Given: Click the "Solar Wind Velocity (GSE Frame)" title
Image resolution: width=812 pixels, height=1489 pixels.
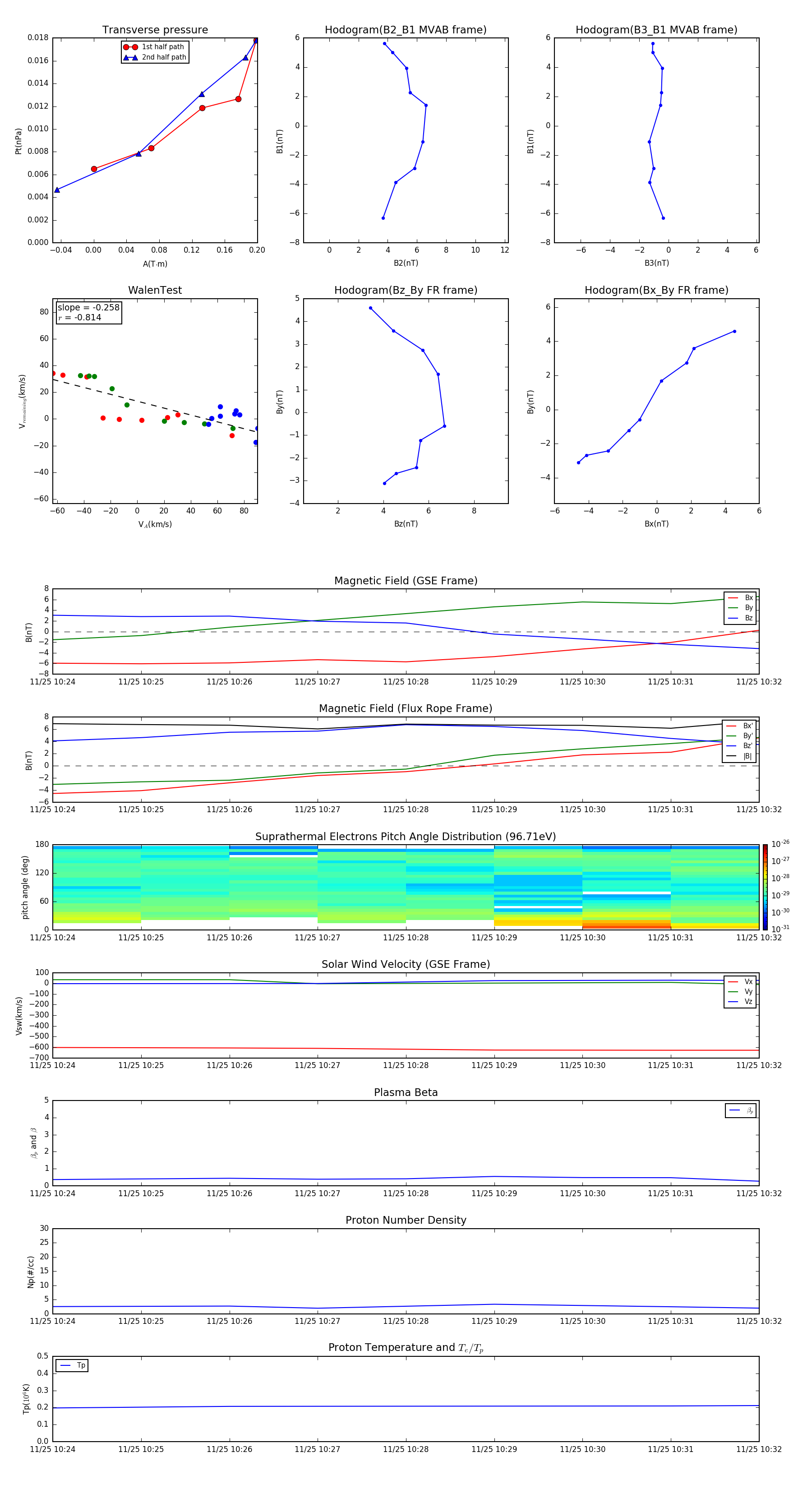Looking at the screenshot, I should pyautogui.click(x=406, y=964).
